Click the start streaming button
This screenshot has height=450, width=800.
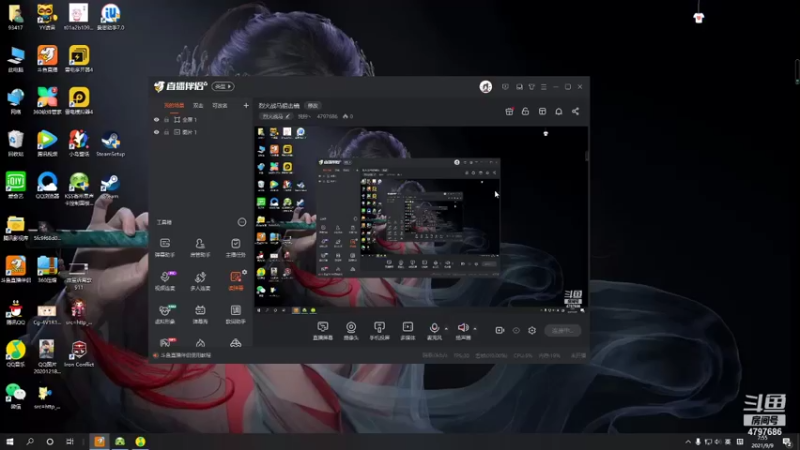[x=563, y=331]
